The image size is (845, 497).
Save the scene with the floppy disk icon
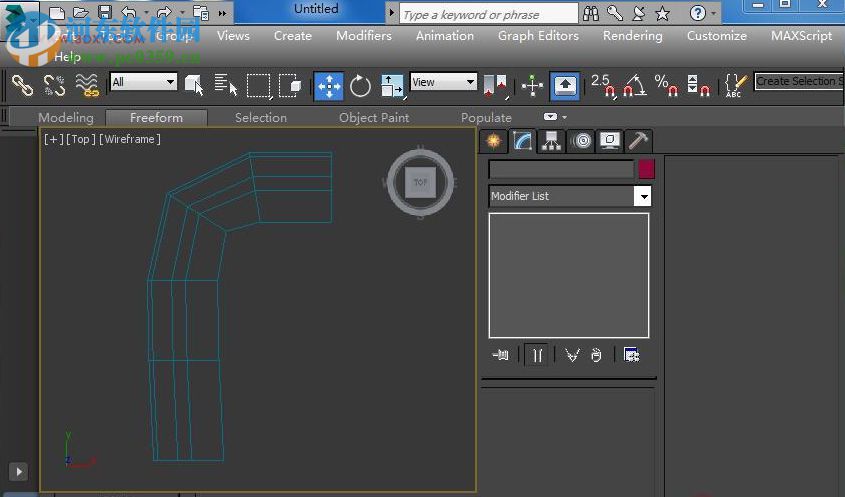[x=105, y=12]
